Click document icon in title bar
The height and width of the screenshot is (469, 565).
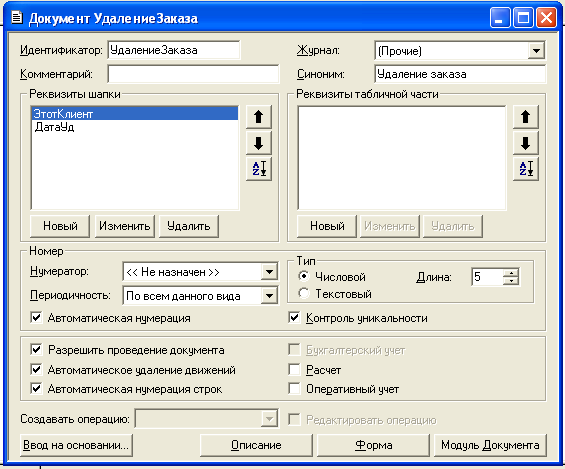coord(17,17)
